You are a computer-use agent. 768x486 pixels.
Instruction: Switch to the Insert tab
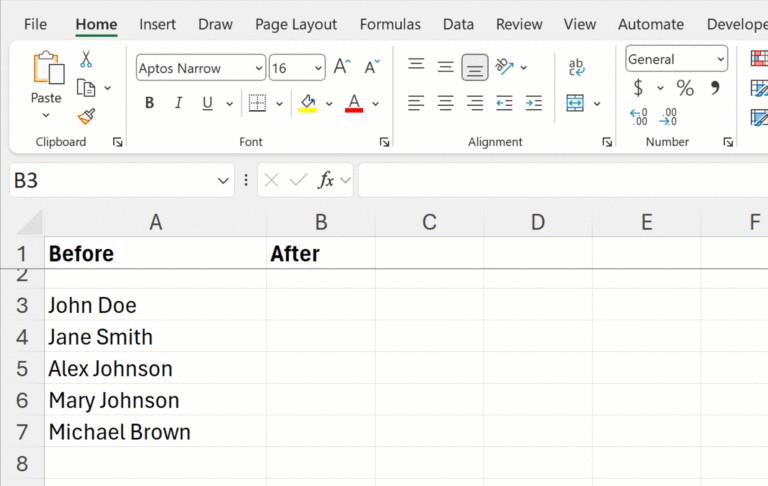(157, 24)
